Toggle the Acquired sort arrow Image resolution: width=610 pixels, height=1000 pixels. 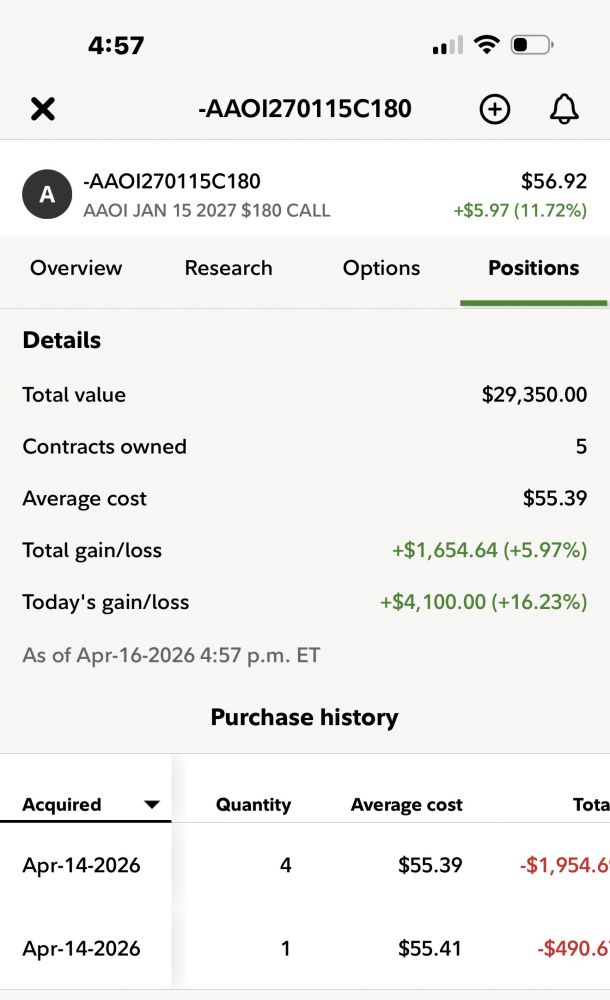[x=152, y=804]
